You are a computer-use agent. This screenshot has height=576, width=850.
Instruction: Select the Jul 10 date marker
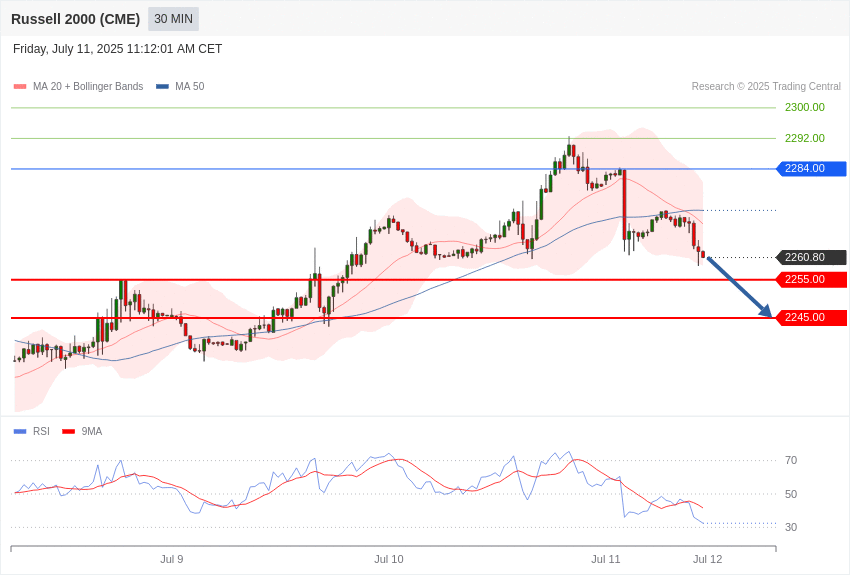[x=389, y=559]
